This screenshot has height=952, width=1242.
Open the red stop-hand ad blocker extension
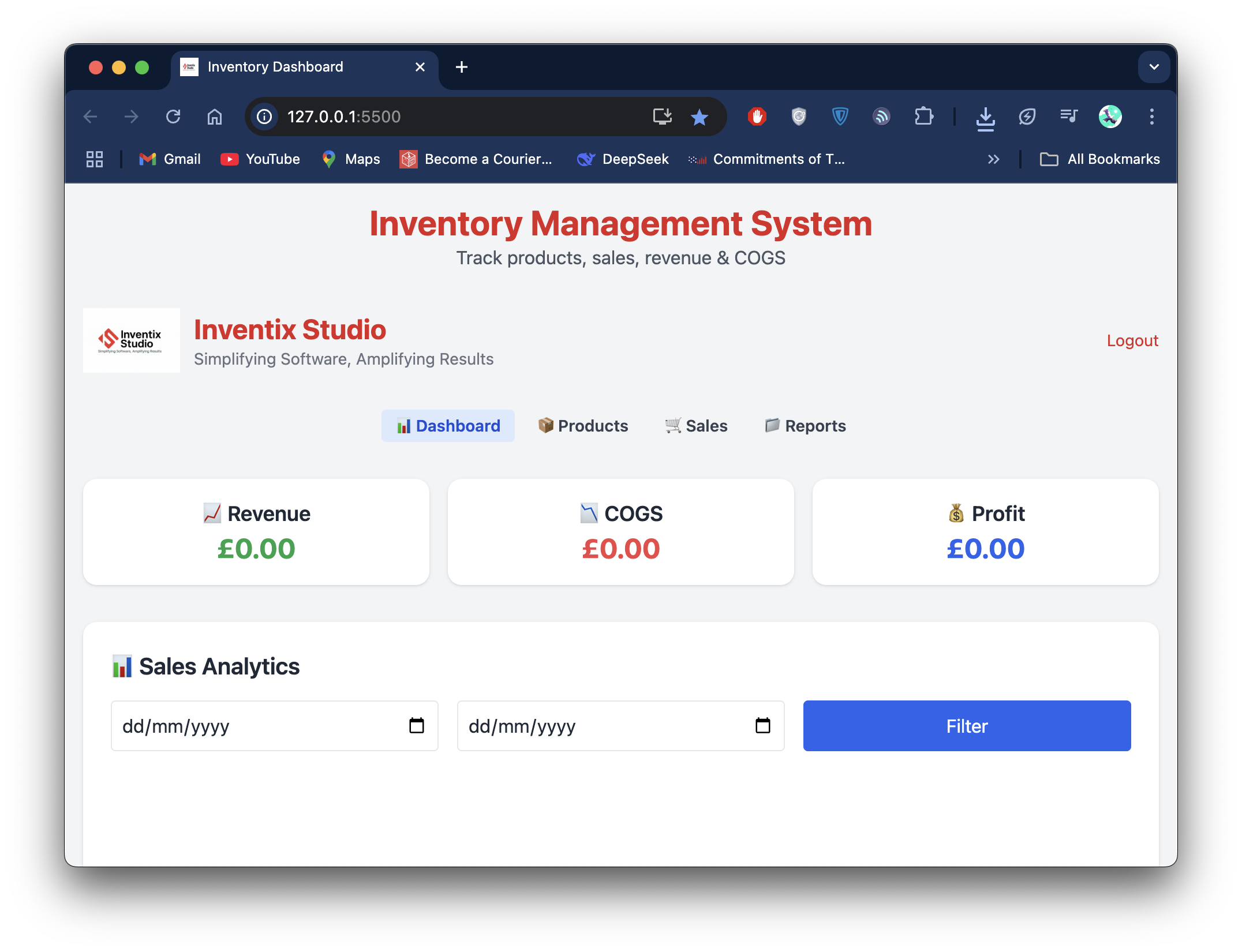pos(757,117)
